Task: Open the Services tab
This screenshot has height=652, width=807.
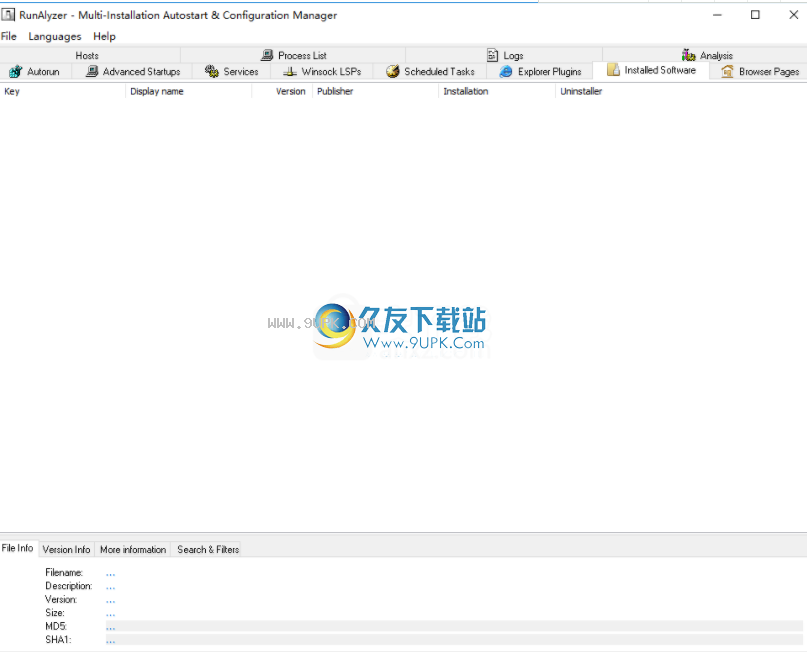Action: pos(232,72)
